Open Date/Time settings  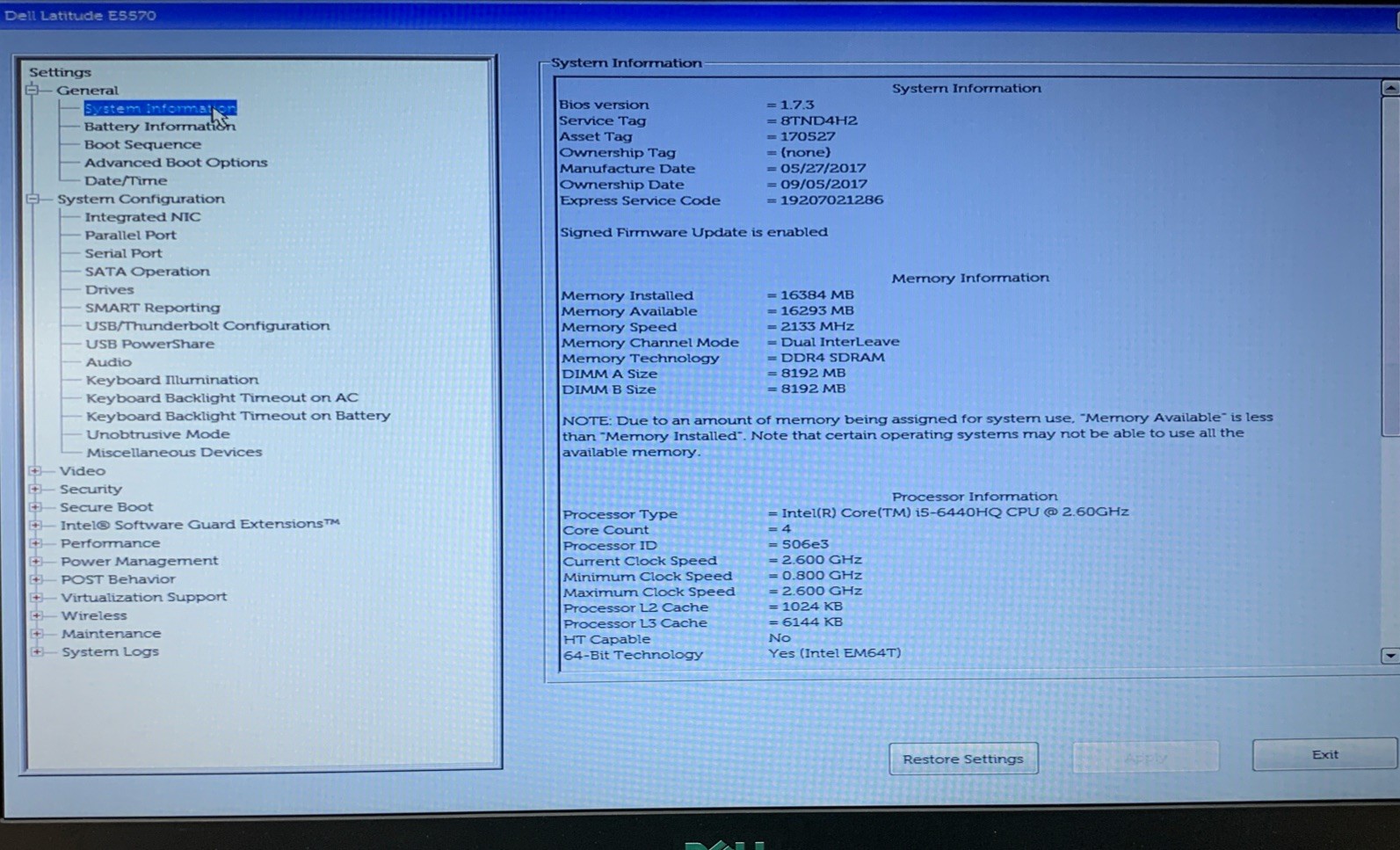click(x=126, y=180)
